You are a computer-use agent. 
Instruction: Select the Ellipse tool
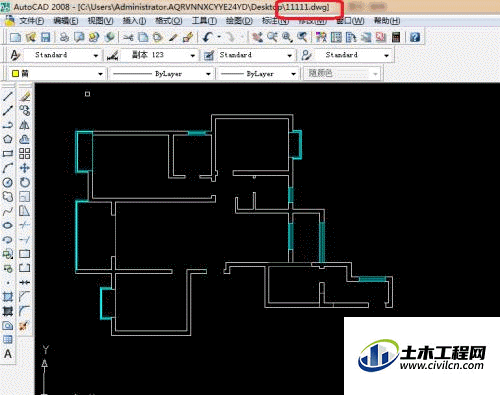(x=8, y=225)
